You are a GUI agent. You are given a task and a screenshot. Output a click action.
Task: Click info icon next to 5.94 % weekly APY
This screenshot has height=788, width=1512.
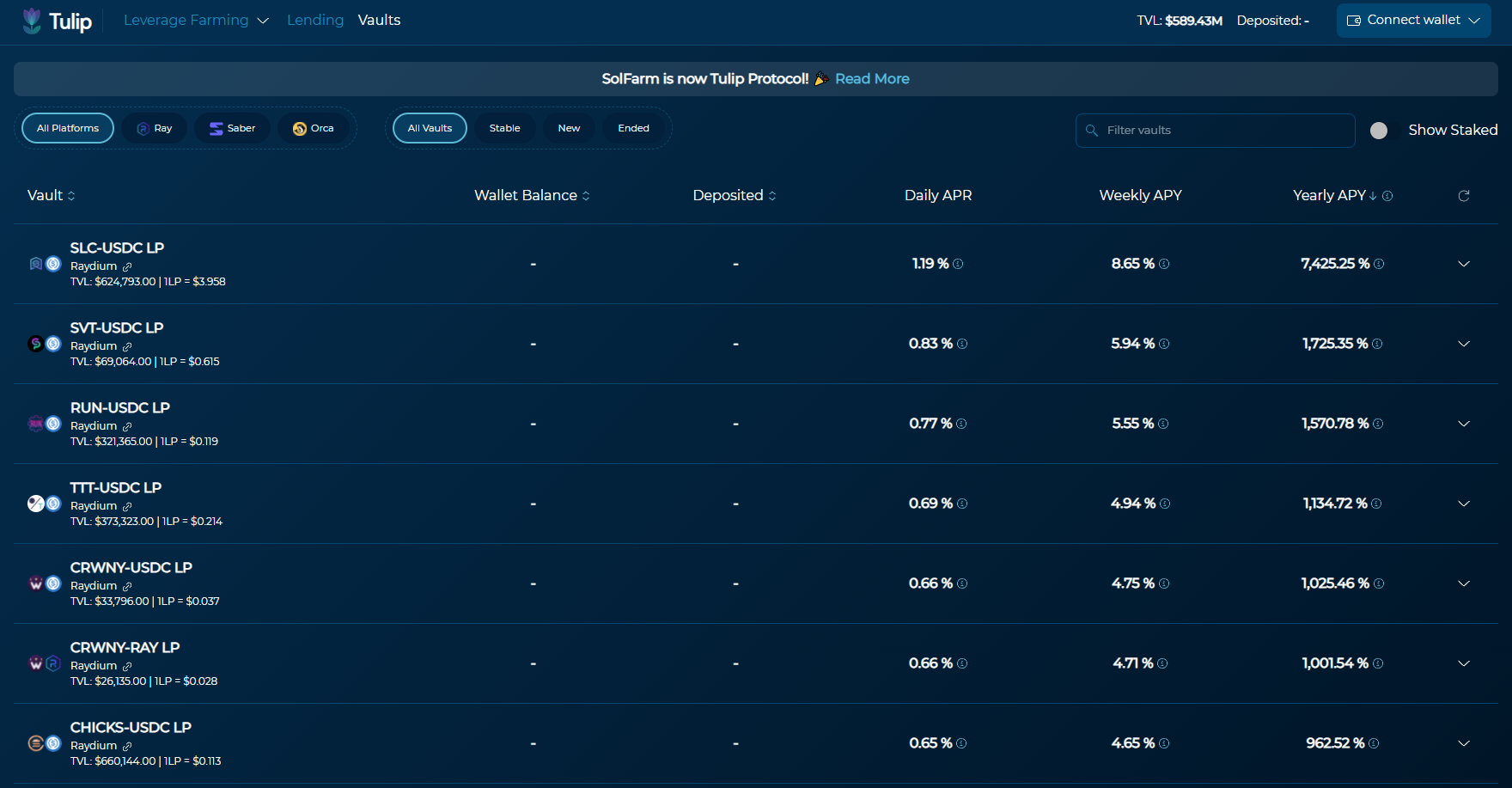point(1164,344)
